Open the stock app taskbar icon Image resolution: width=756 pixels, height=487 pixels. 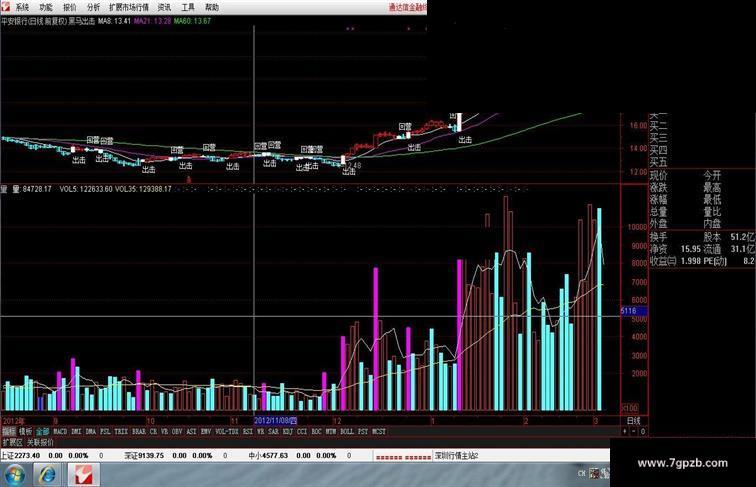point(84,475)
